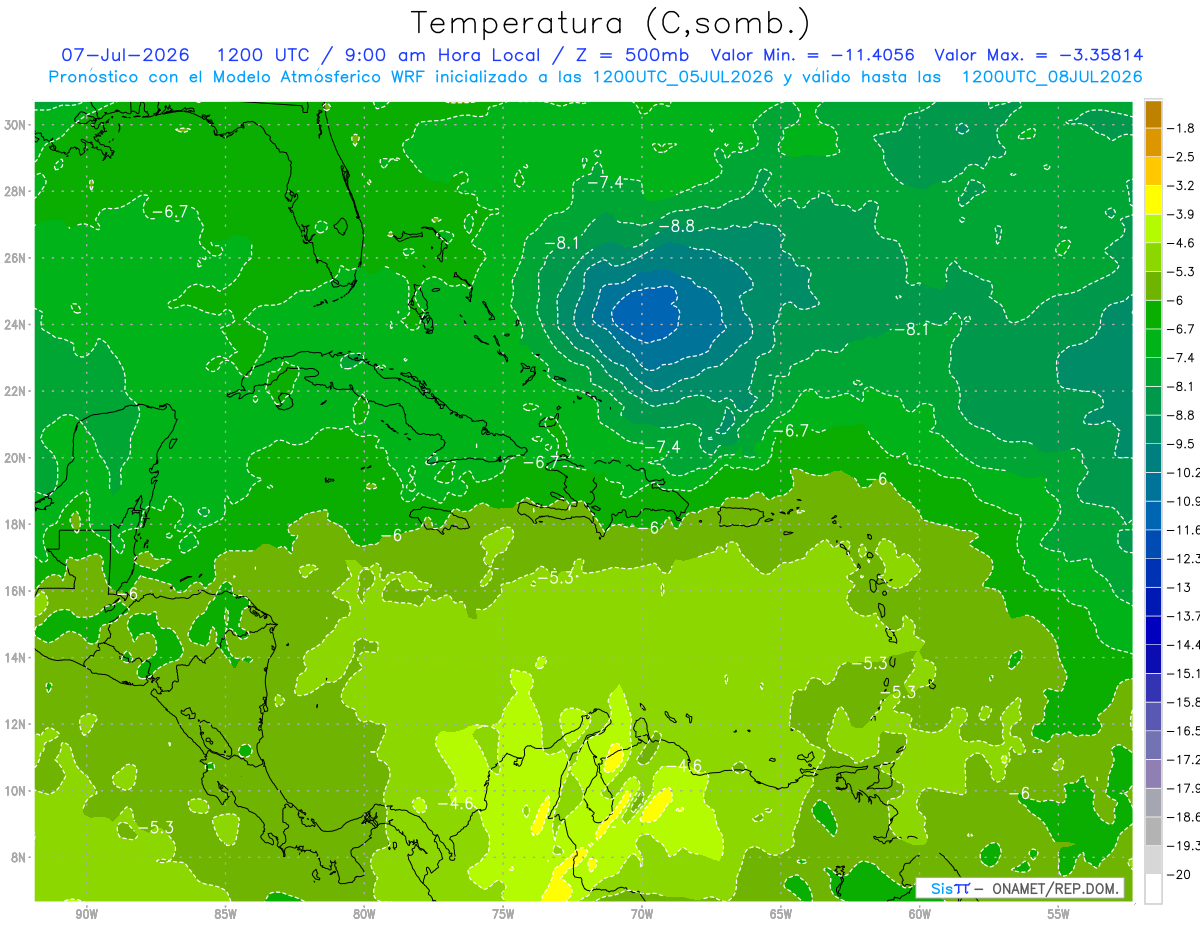The image size is (1200, 927).
Task: Click the '20N' latitude axis label
Action: pyautogui.click(x=17, y=458)
